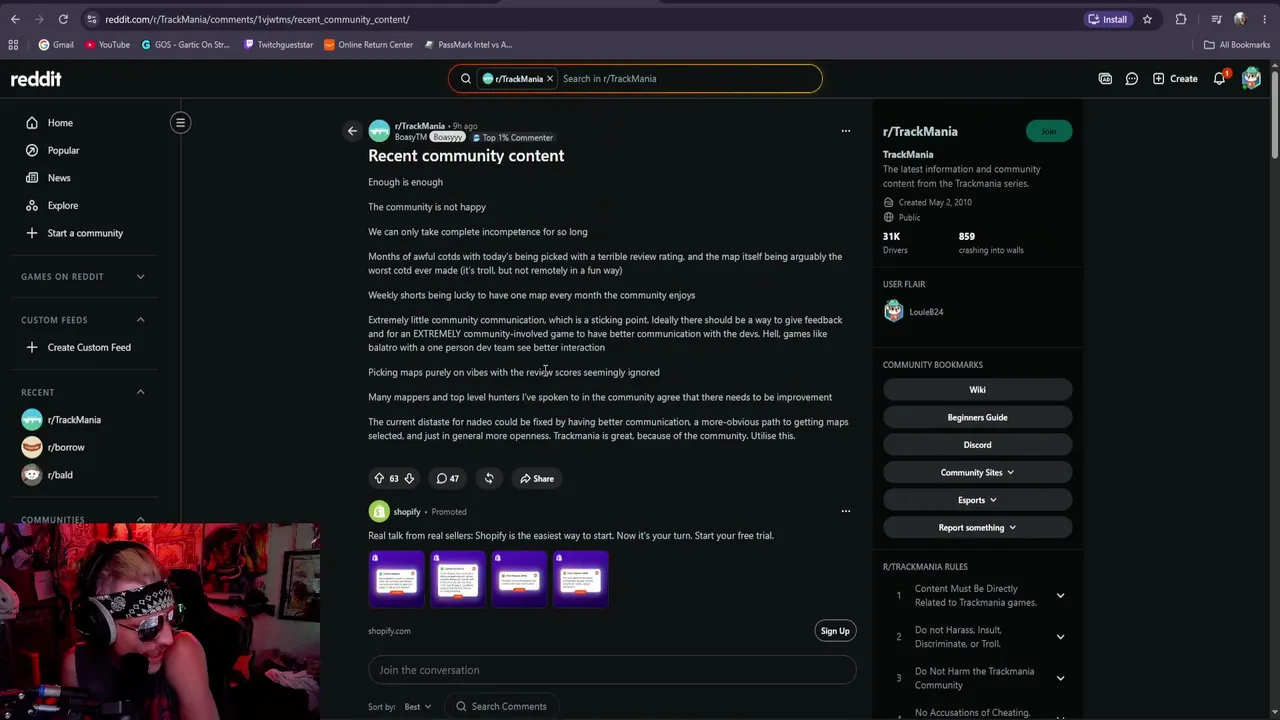
Task: Collapse the left navigation sidebar
Action: coord(180,123)
